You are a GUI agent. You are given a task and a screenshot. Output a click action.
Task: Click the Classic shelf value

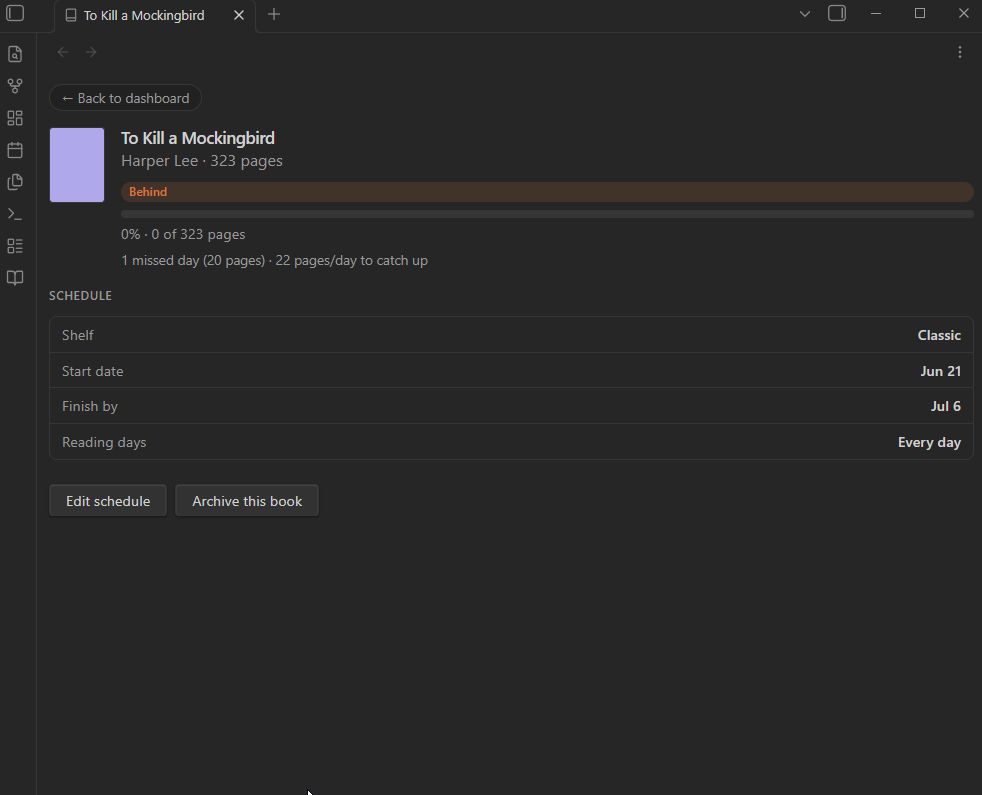(x=939, y=335)
